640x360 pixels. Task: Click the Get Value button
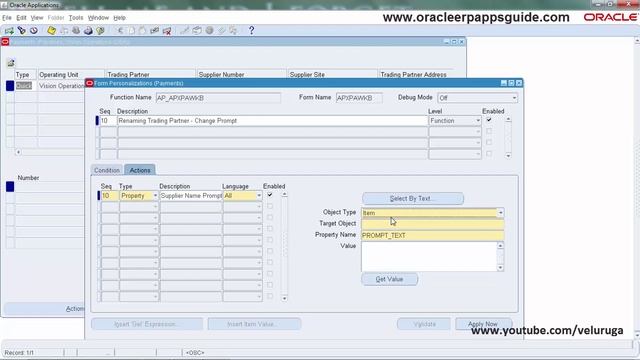click(x=389, y=279)
